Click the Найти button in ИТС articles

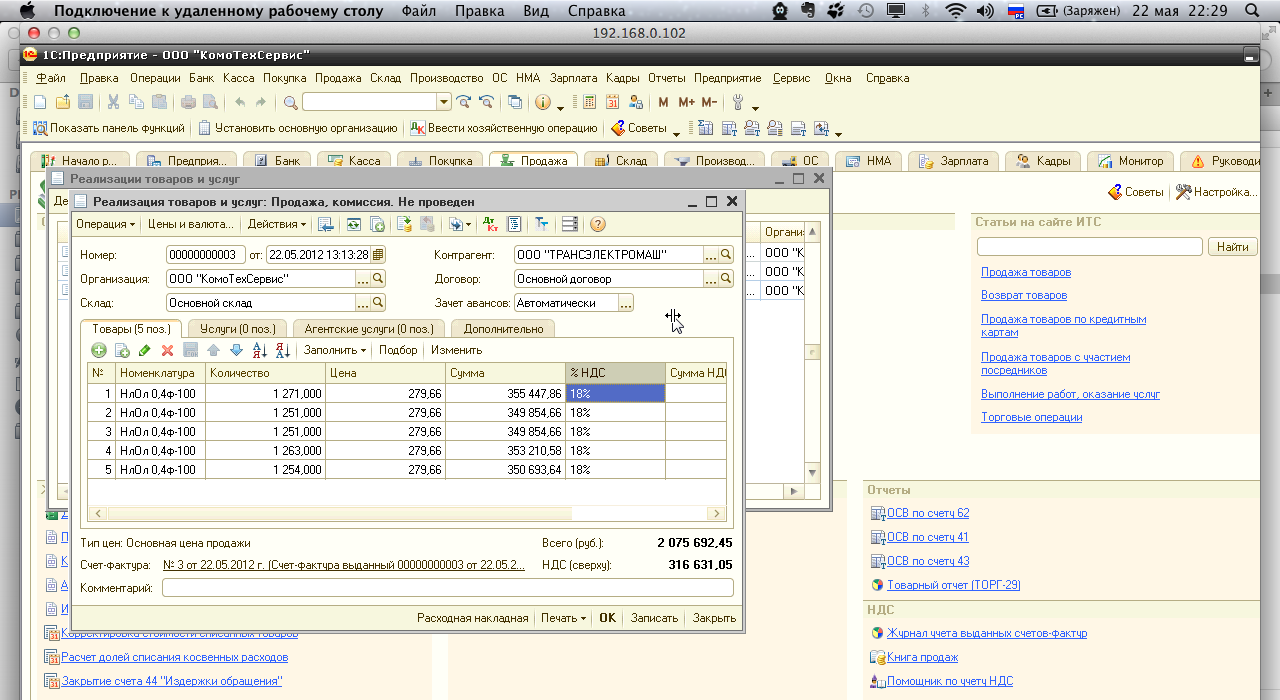1233,246
